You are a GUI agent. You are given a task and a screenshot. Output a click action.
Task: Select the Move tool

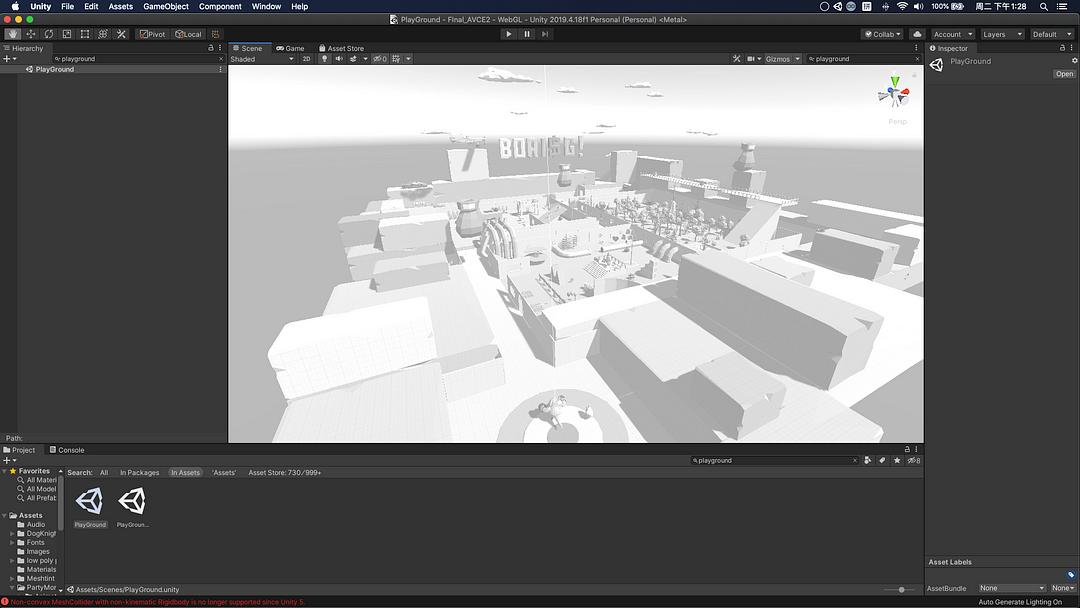coord(31,34)
